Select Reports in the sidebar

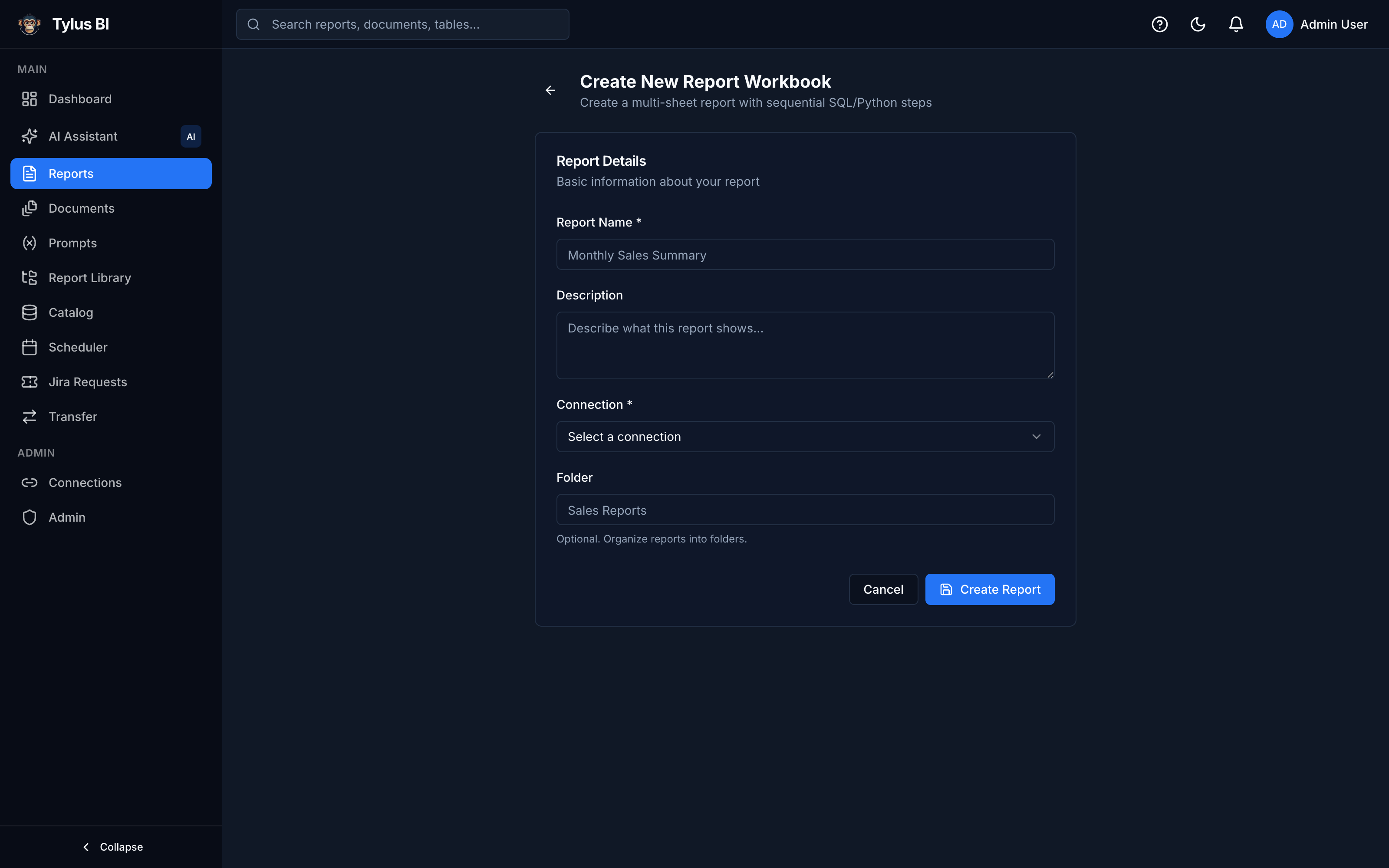pos(111,173)
